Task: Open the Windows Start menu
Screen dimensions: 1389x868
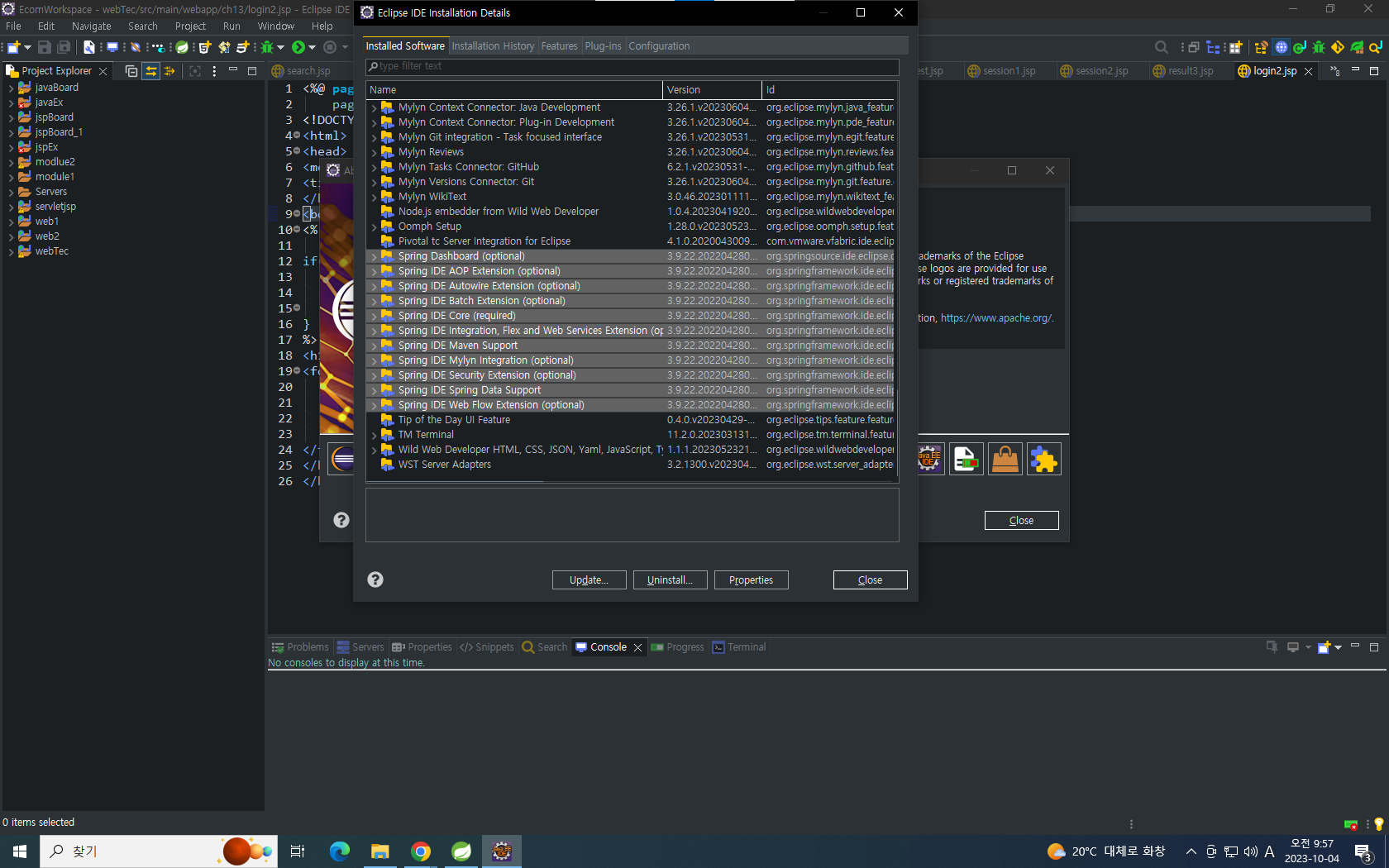Action: 20,851
